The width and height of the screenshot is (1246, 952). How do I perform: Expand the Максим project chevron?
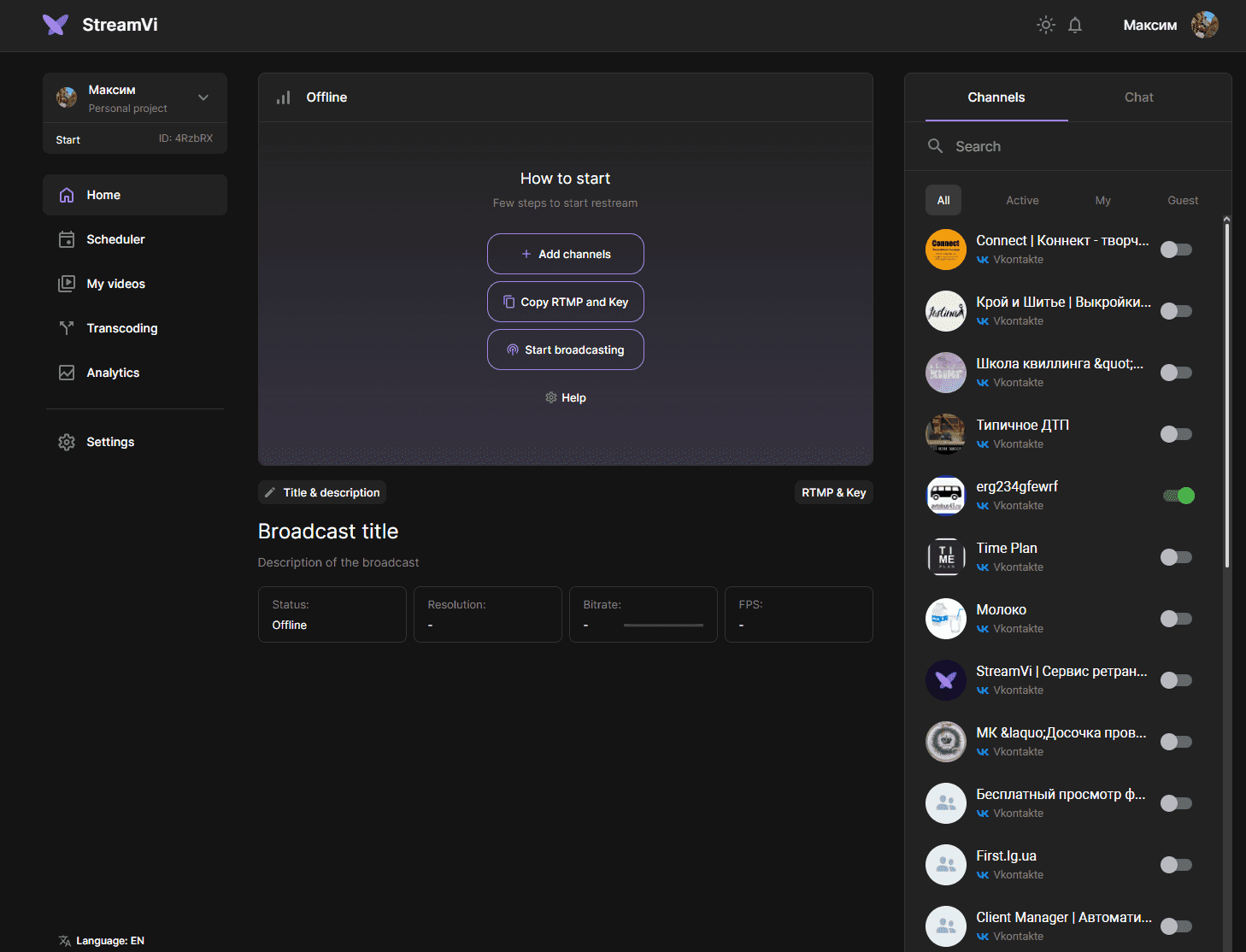pyautogui.click(x=203, y=97)
